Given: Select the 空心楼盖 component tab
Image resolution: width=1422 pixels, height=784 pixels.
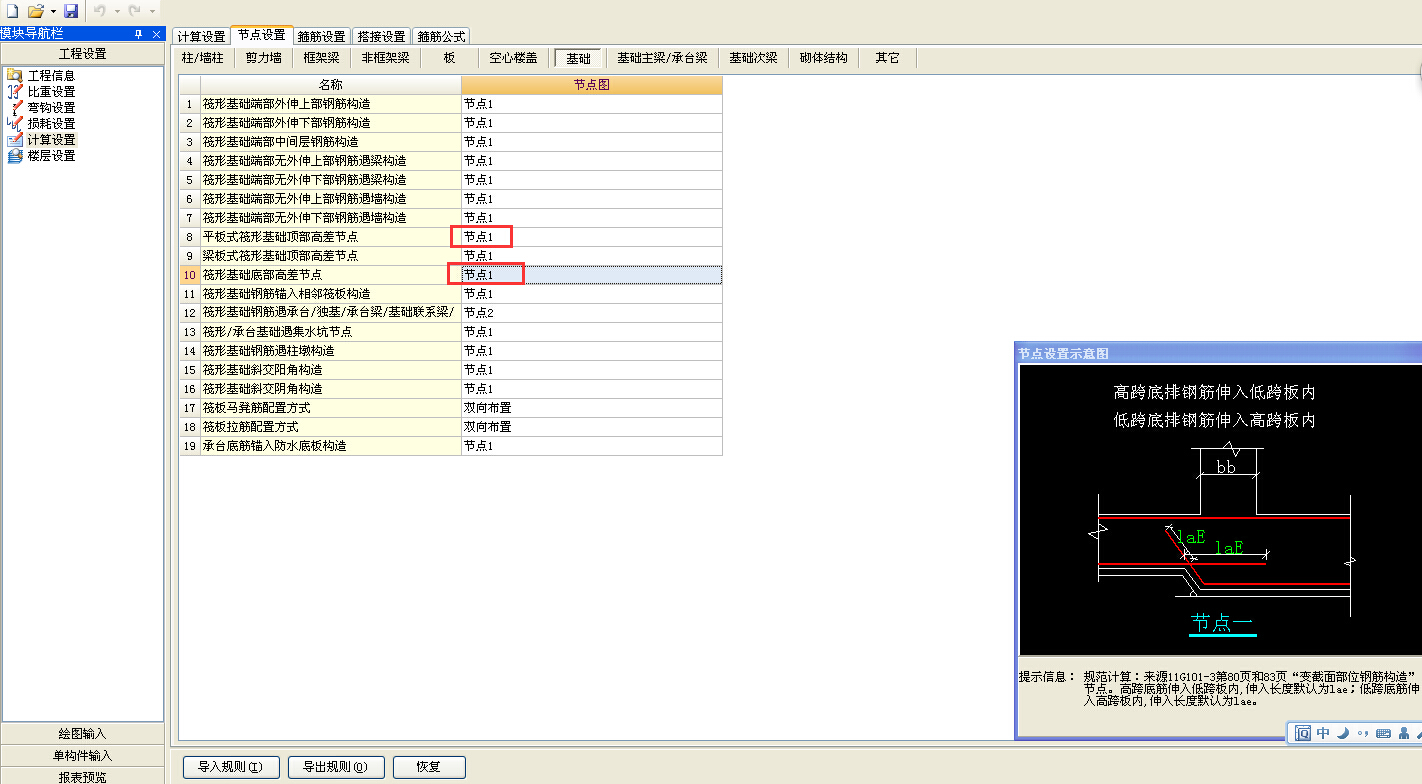Looking at the screenshot, I should click(x=514, y=58).
